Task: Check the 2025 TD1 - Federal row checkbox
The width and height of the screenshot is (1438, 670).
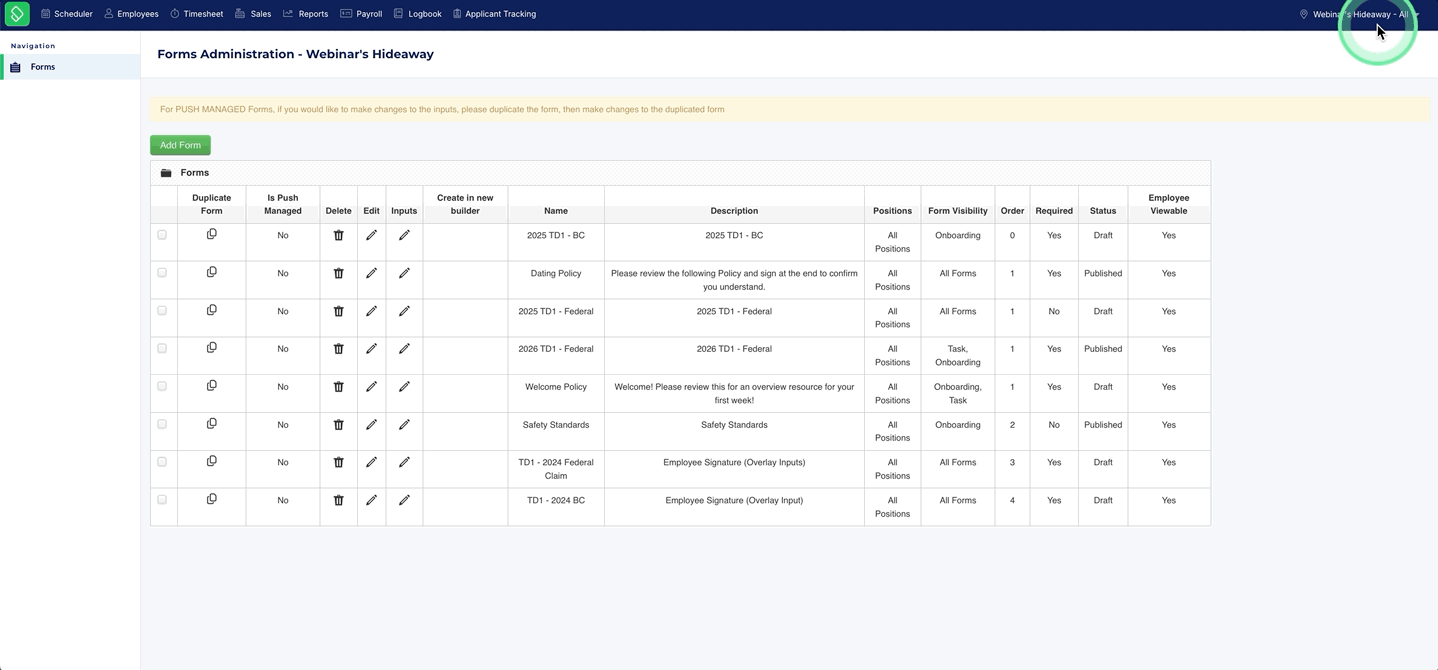Action: pos(162,311)
